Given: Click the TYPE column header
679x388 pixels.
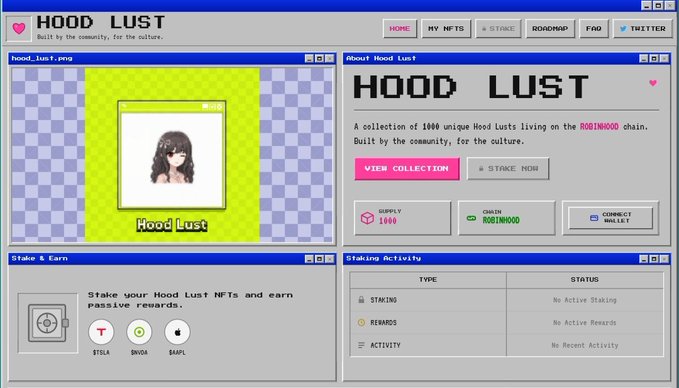Looking at the screenshot, I should tap(428, 280).
